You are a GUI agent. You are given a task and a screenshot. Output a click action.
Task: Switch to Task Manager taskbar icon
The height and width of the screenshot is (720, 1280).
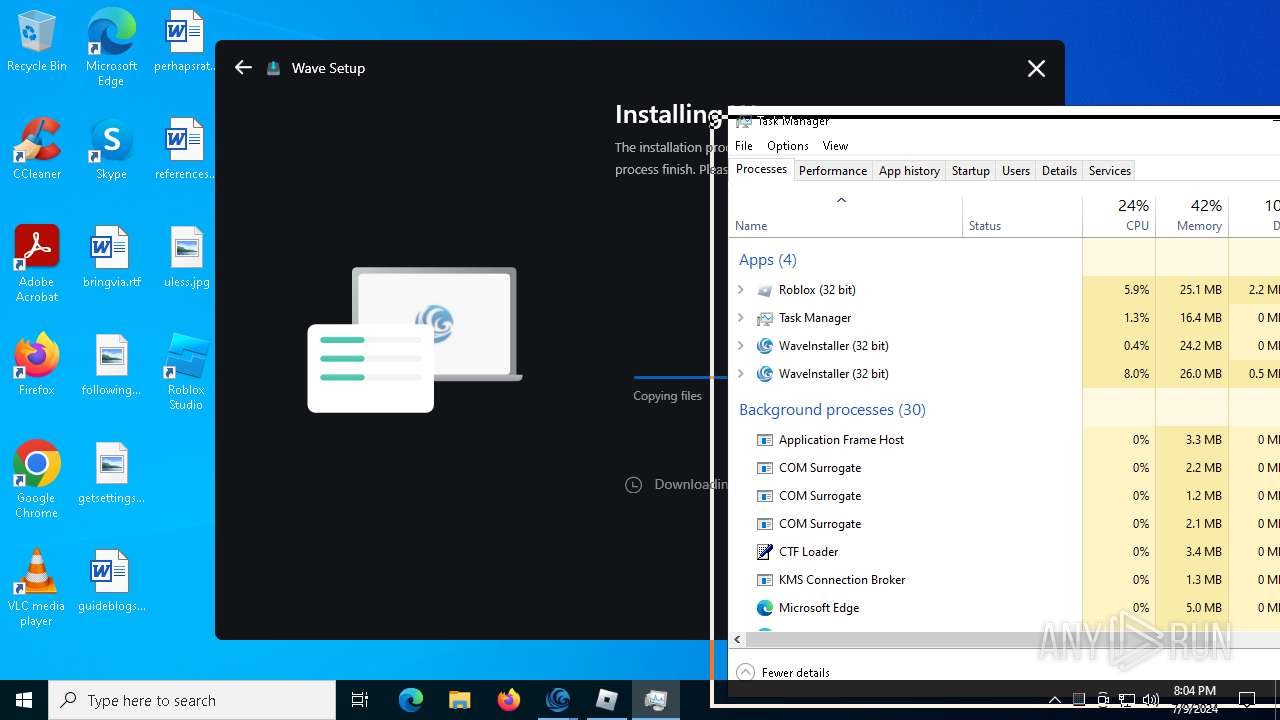(x=656, y=700)
